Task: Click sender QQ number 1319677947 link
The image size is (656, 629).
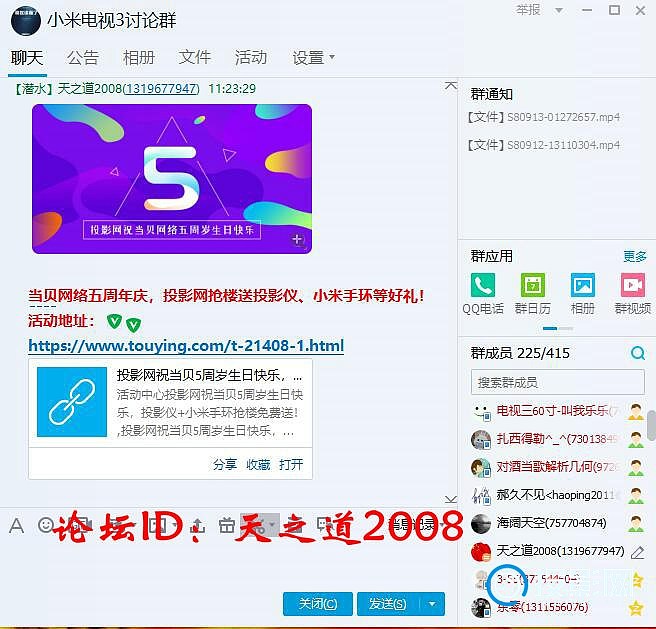Action: [x=161, y=89]
